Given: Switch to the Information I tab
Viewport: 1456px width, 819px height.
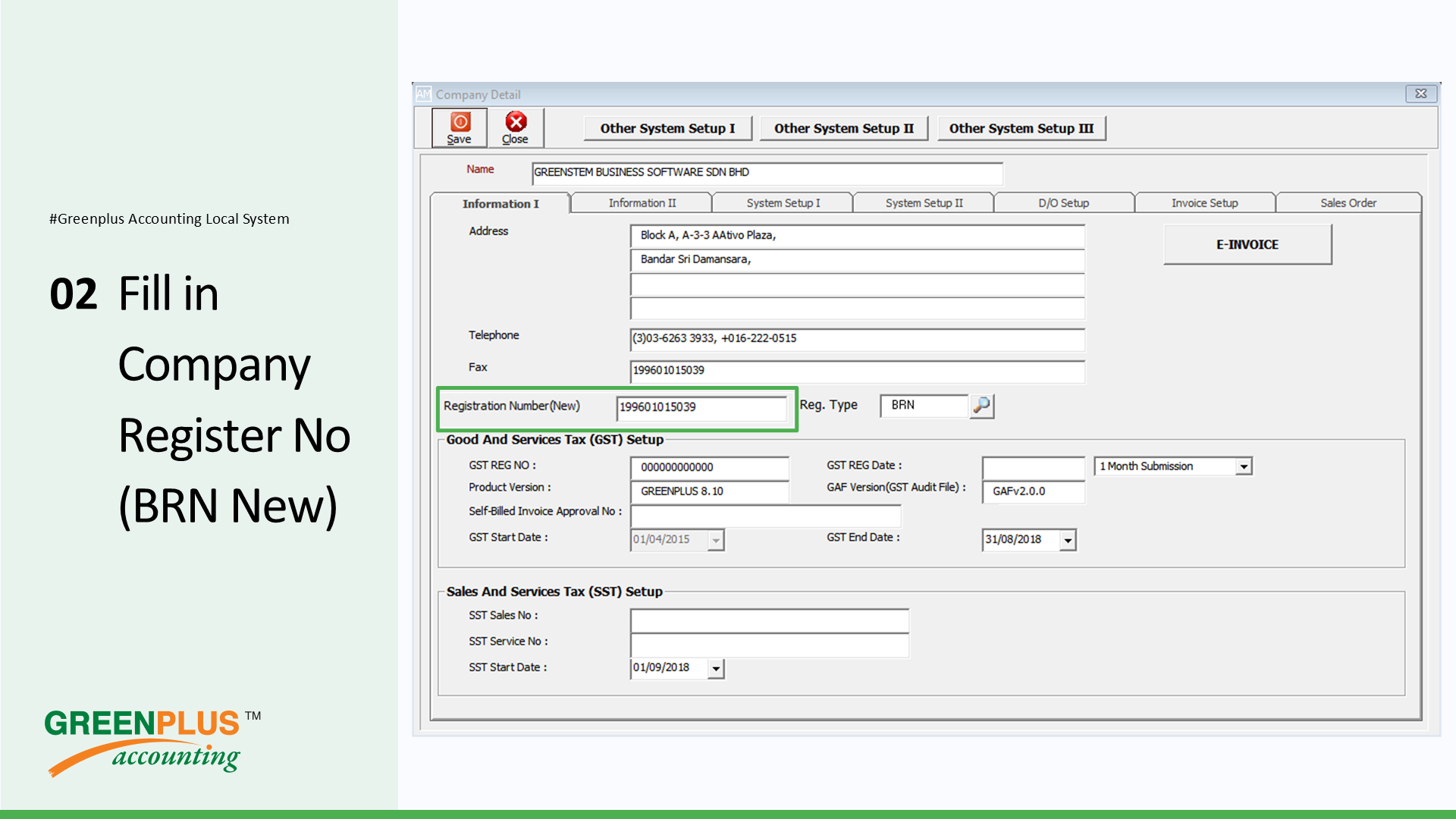Looking at the screenshot, I should (500, 203).
